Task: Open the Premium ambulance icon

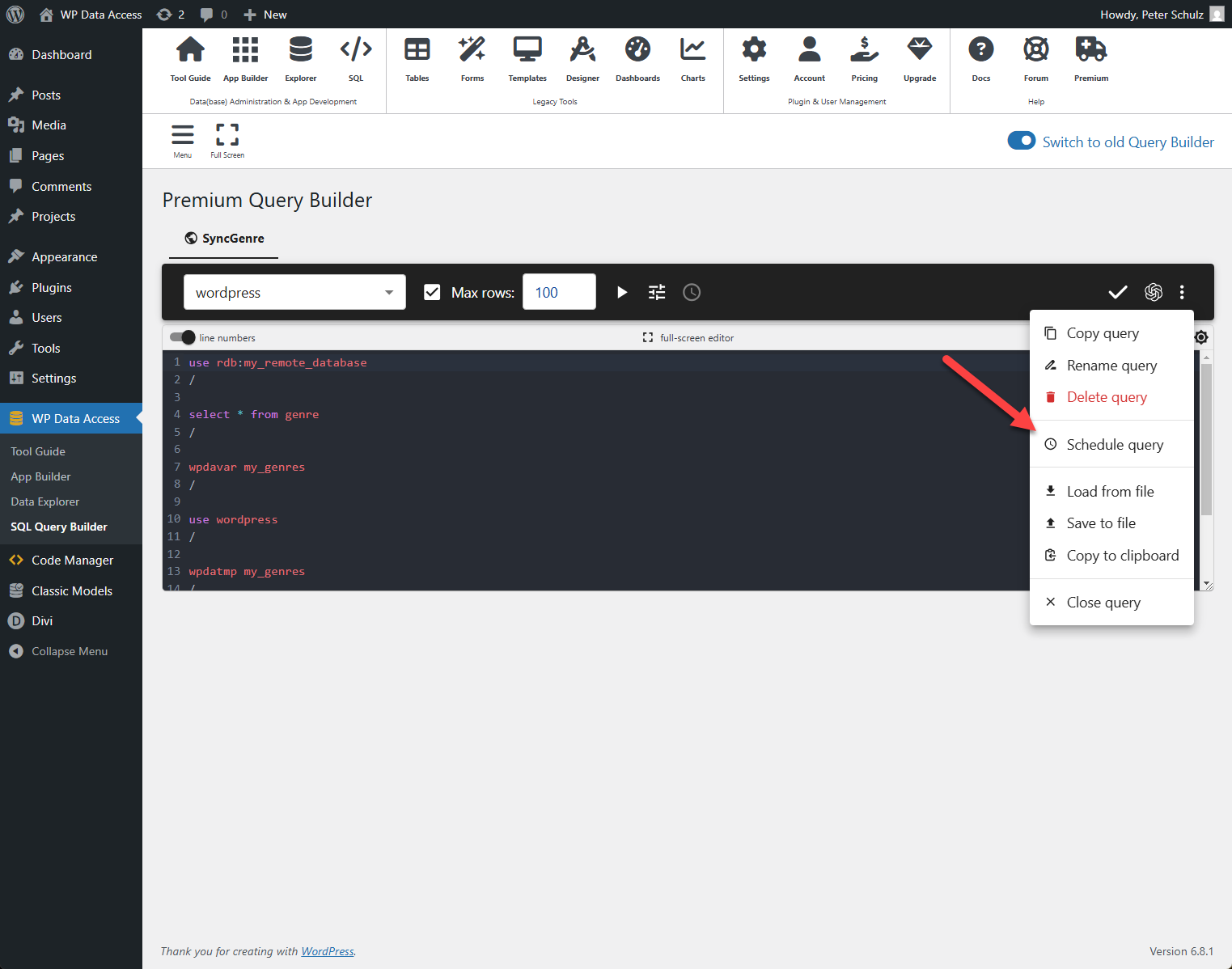Action: click(x=1091, y=50)
